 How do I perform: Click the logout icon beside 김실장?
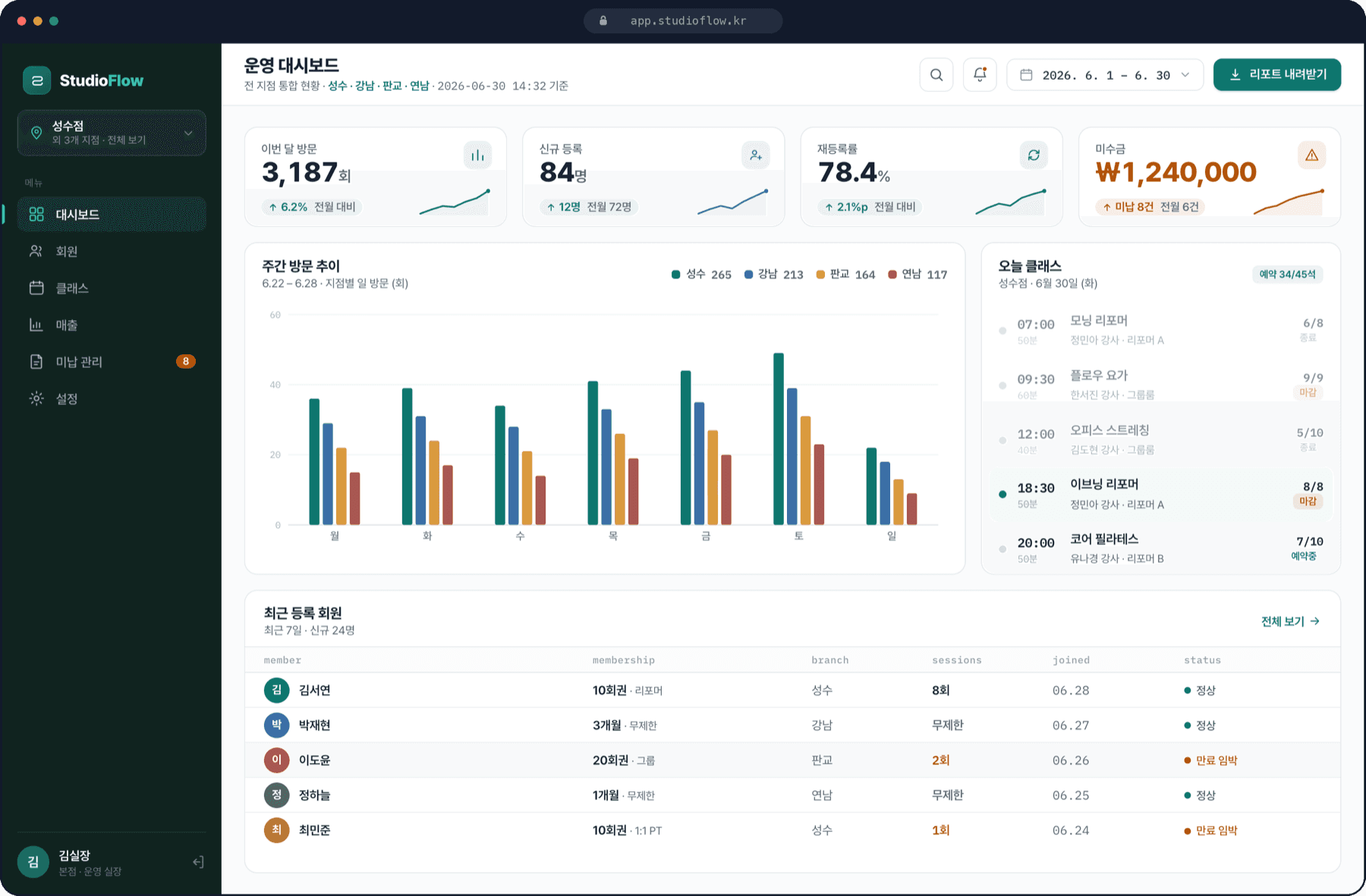tap(198, 862)
